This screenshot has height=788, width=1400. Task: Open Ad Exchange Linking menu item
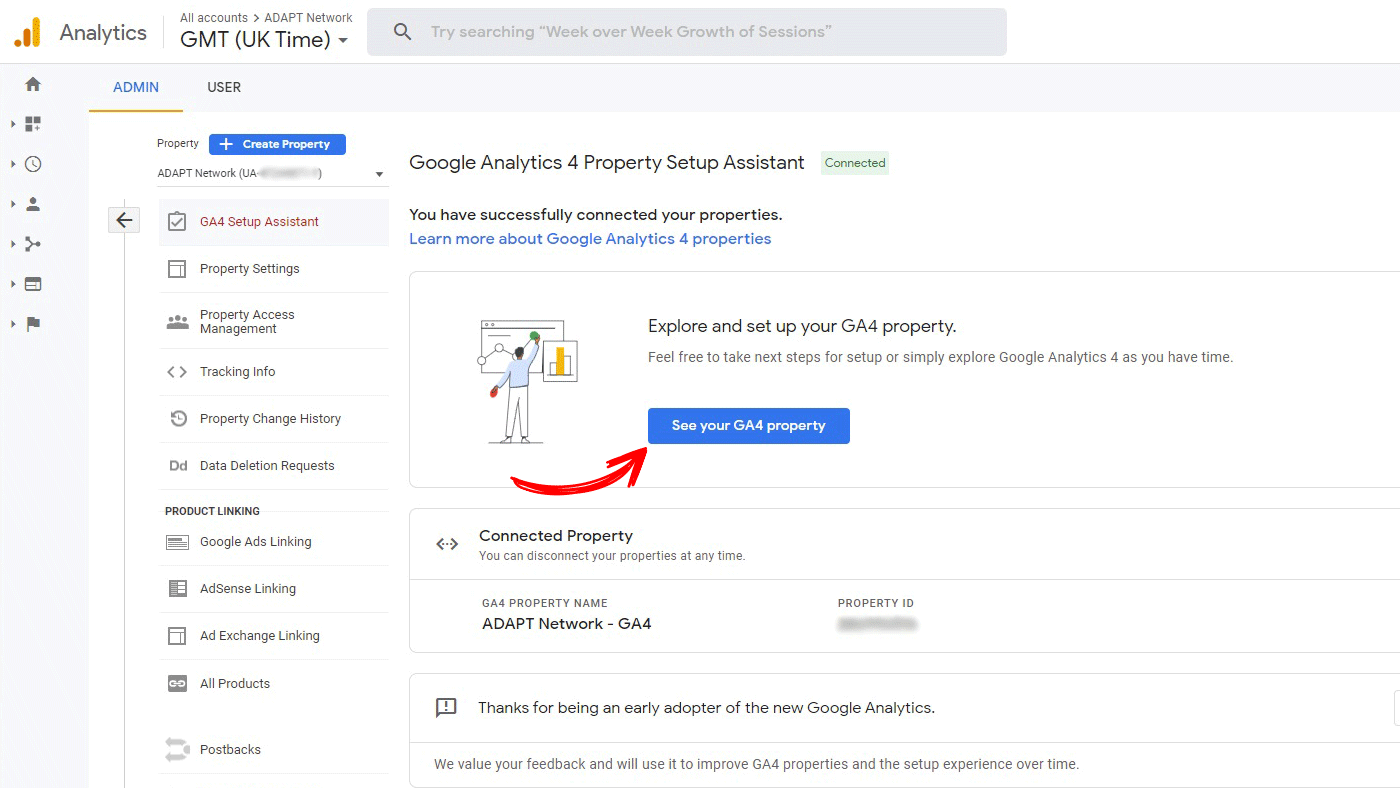coord(274,636)
